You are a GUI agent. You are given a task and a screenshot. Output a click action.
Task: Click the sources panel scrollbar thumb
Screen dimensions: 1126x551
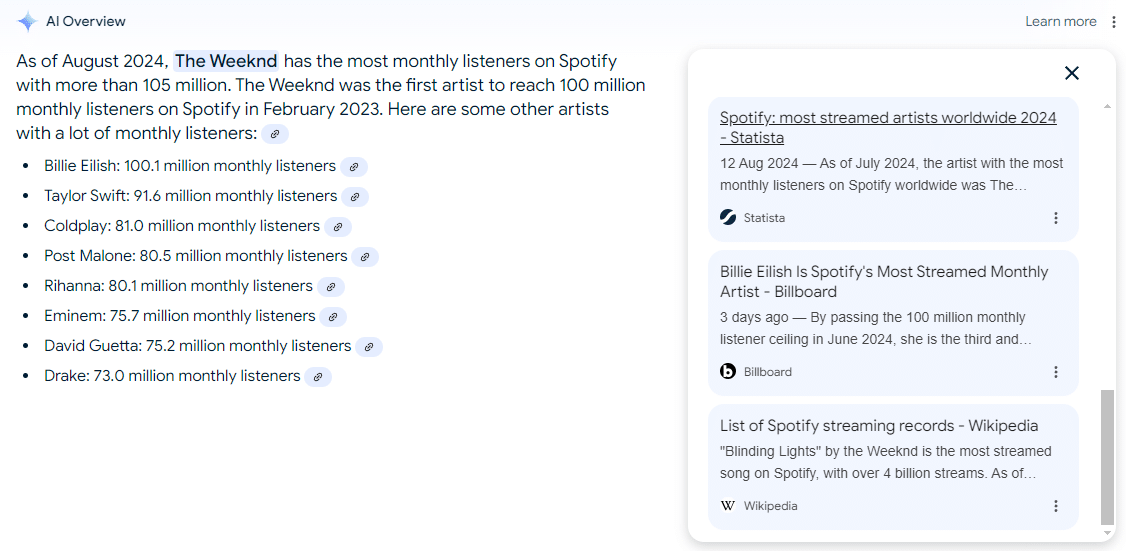click(1106, 456)
